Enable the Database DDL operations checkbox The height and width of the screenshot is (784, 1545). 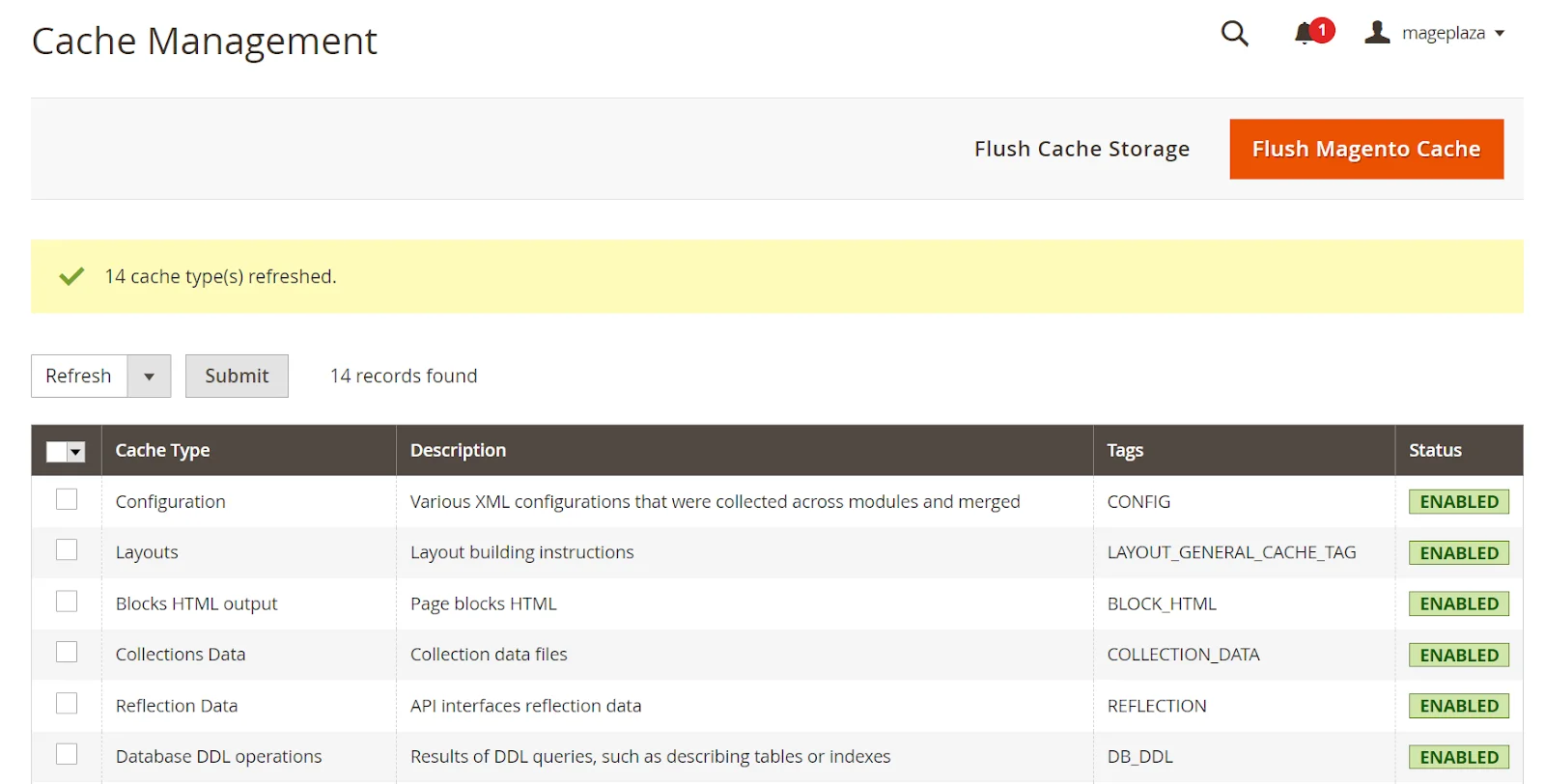(x=67, y=754)
